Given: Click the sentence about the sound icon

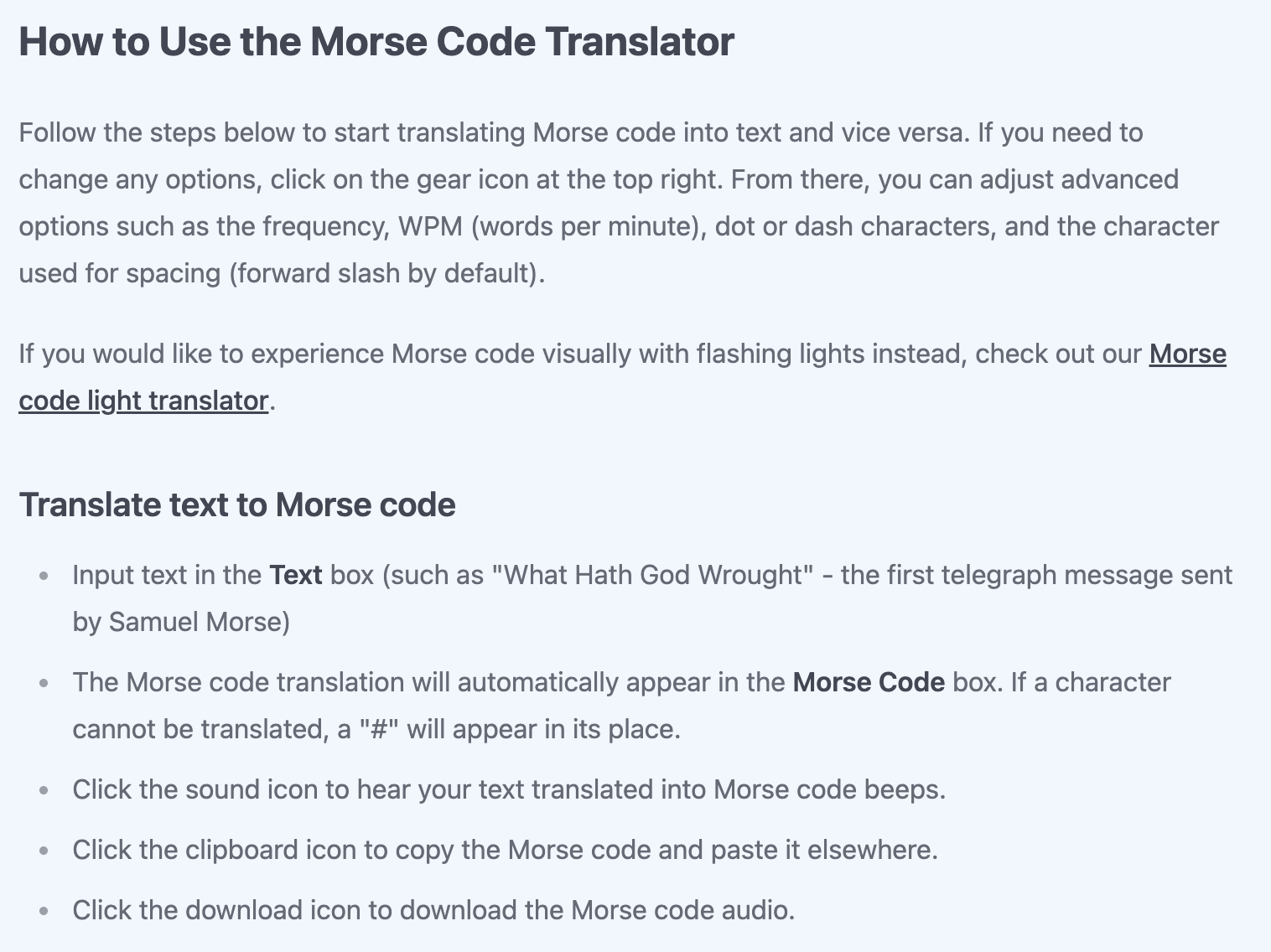Looking at the screenshot, I should tap(509, 789).
